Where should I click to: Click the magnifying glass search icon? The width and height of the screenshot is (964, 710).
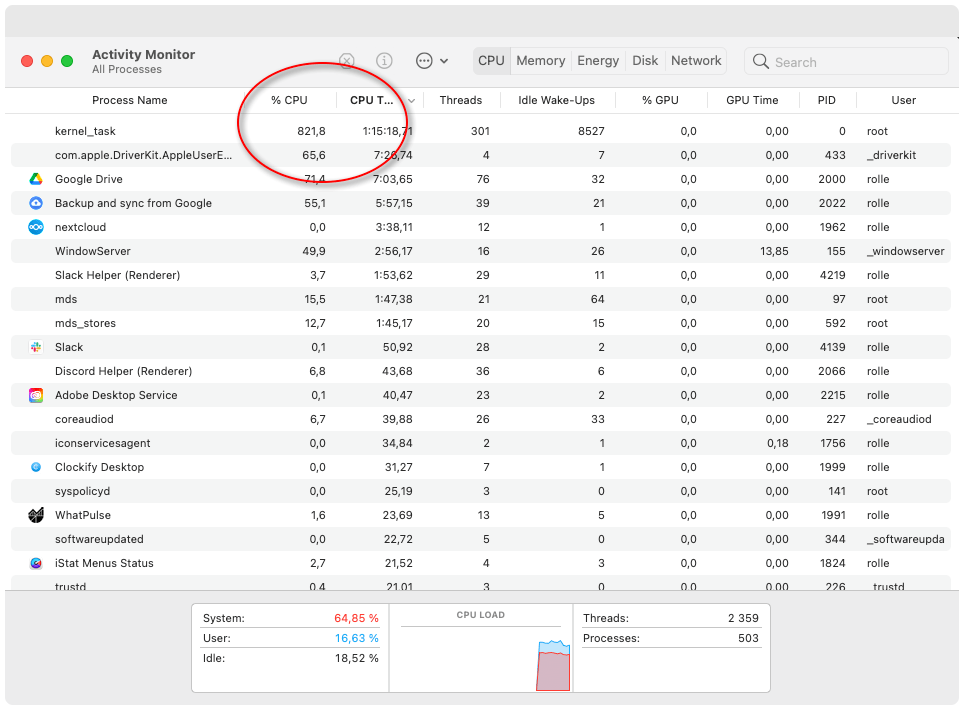761,61
